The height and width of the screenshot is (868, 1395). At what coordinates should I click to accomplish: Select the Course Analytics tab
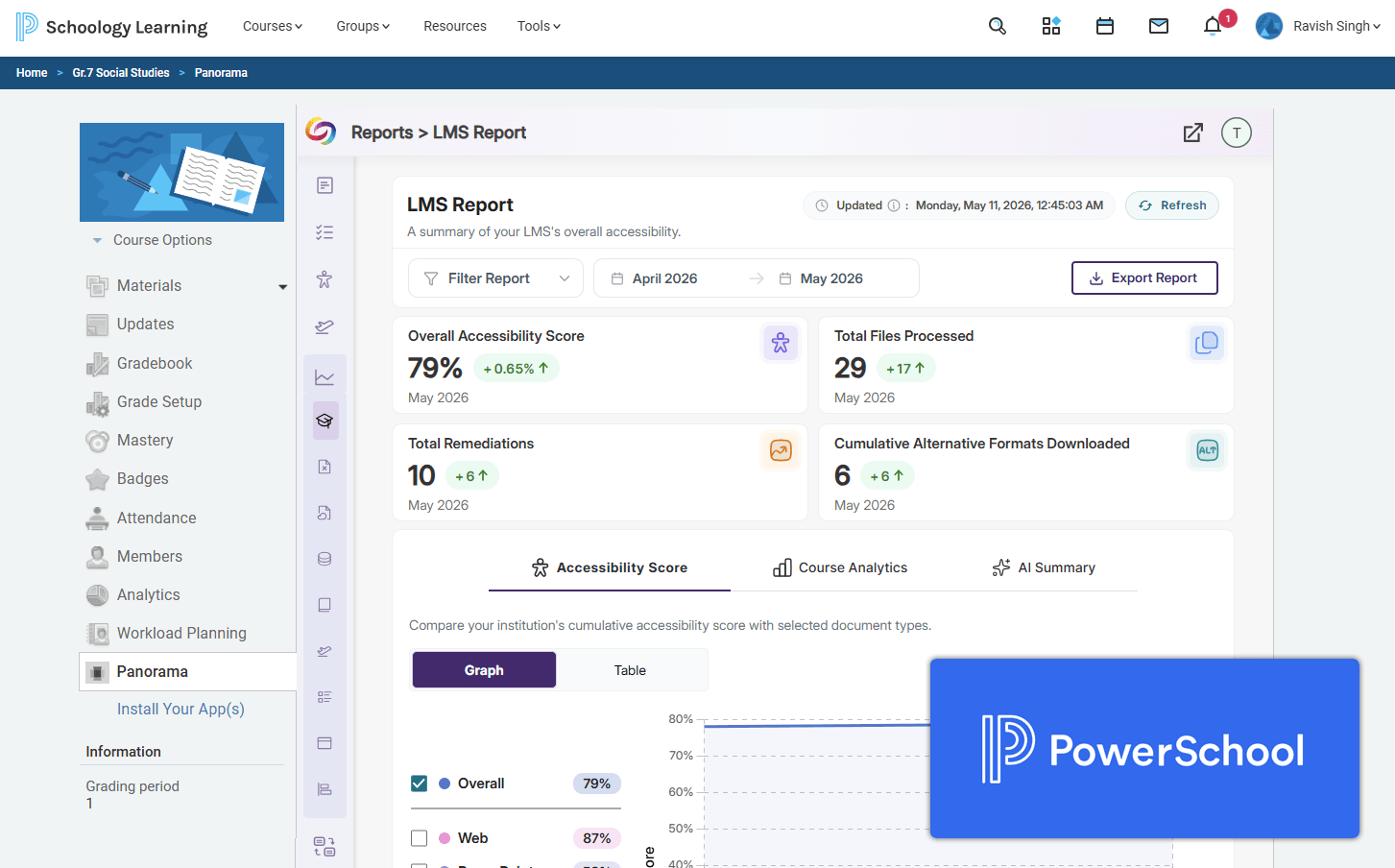[x=840, y=567]
